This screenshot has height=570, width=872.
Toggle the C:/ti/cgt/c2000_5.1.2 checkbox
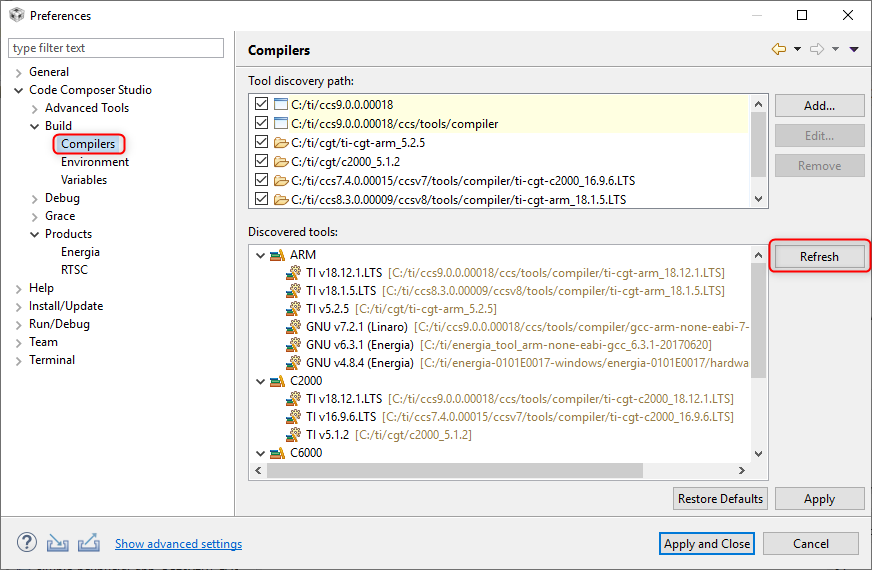261,161
